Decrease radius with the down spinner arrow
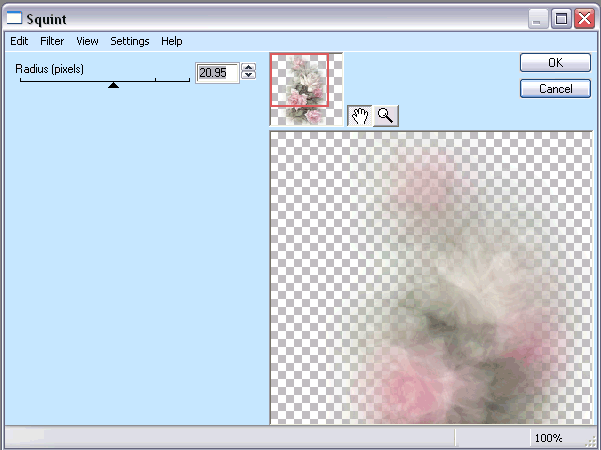 (x=249, y=75)
